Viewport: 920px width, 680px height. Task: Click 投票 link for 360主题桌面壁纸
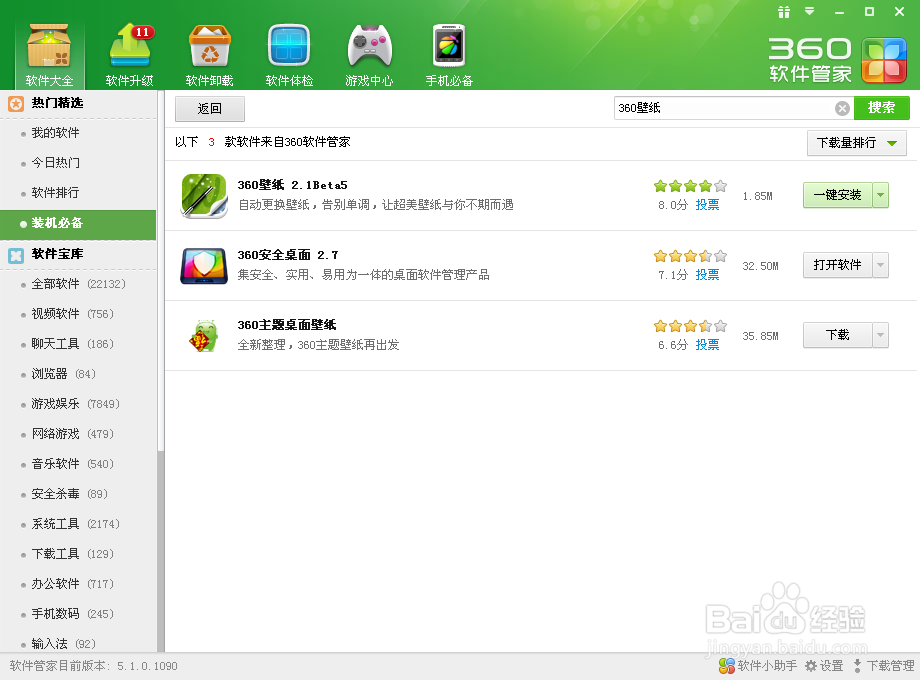(x=707, y=344)
